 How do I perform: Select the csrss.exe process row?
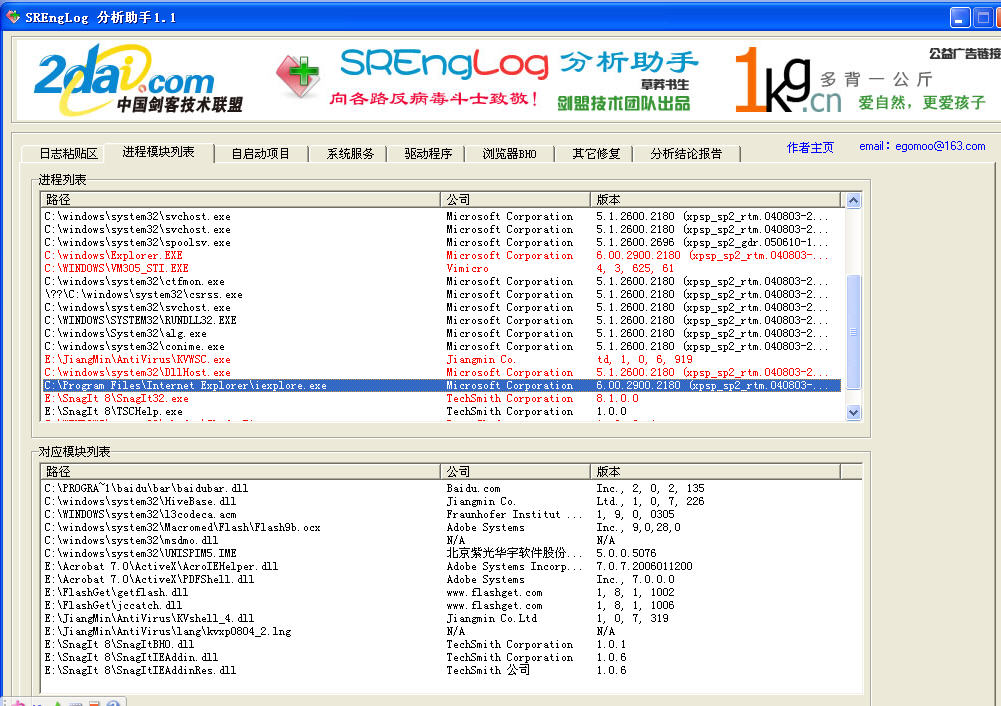pyautogui.click(x=442, y=294)
